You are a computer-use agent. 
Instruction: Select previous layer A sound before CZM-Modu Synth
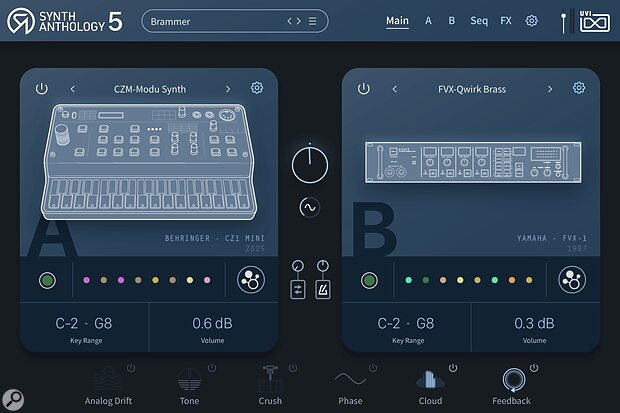[72, 89]
